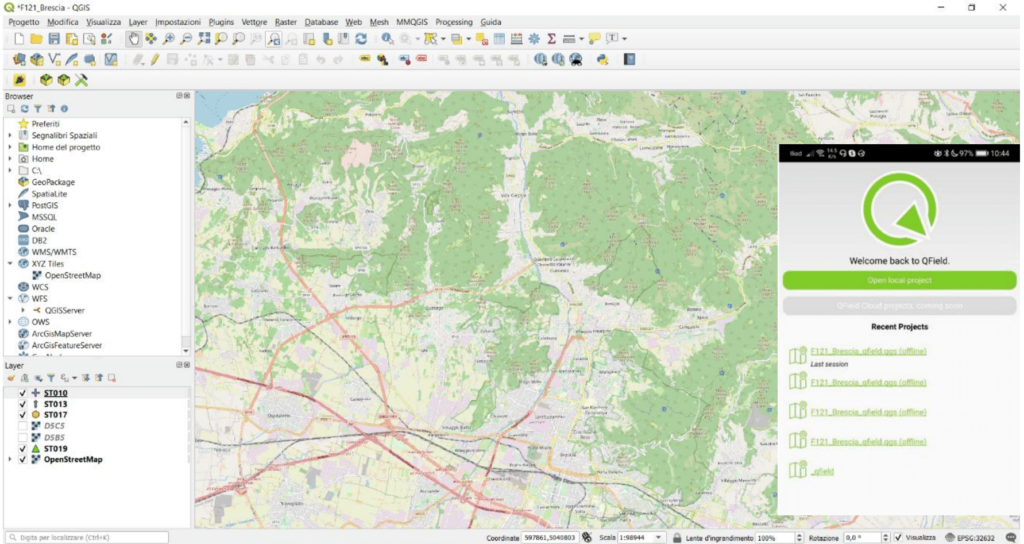1024x544 pixels.
Task: Open the Processing toolbox gear icon
Action: click(x=534, y=39)
